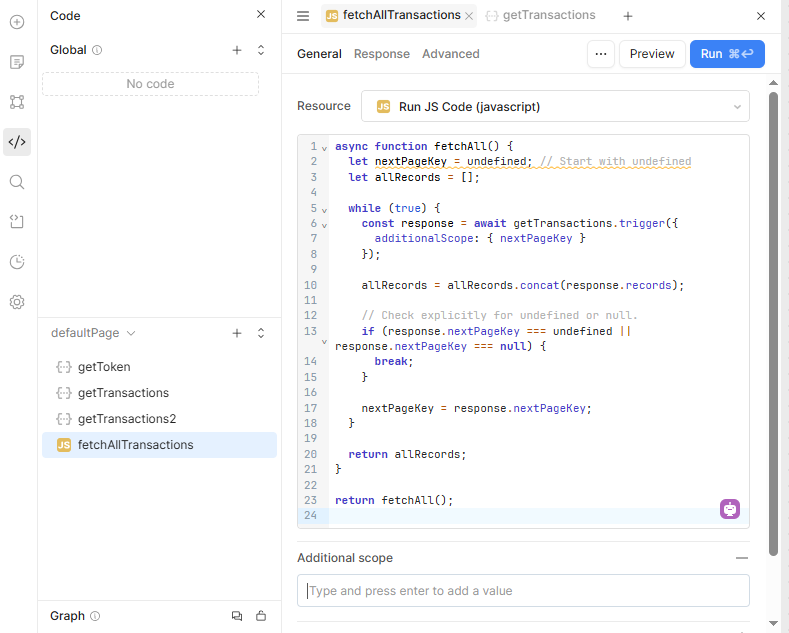Select the code </> icon in sidebar
789x633 pixels.
17,142
